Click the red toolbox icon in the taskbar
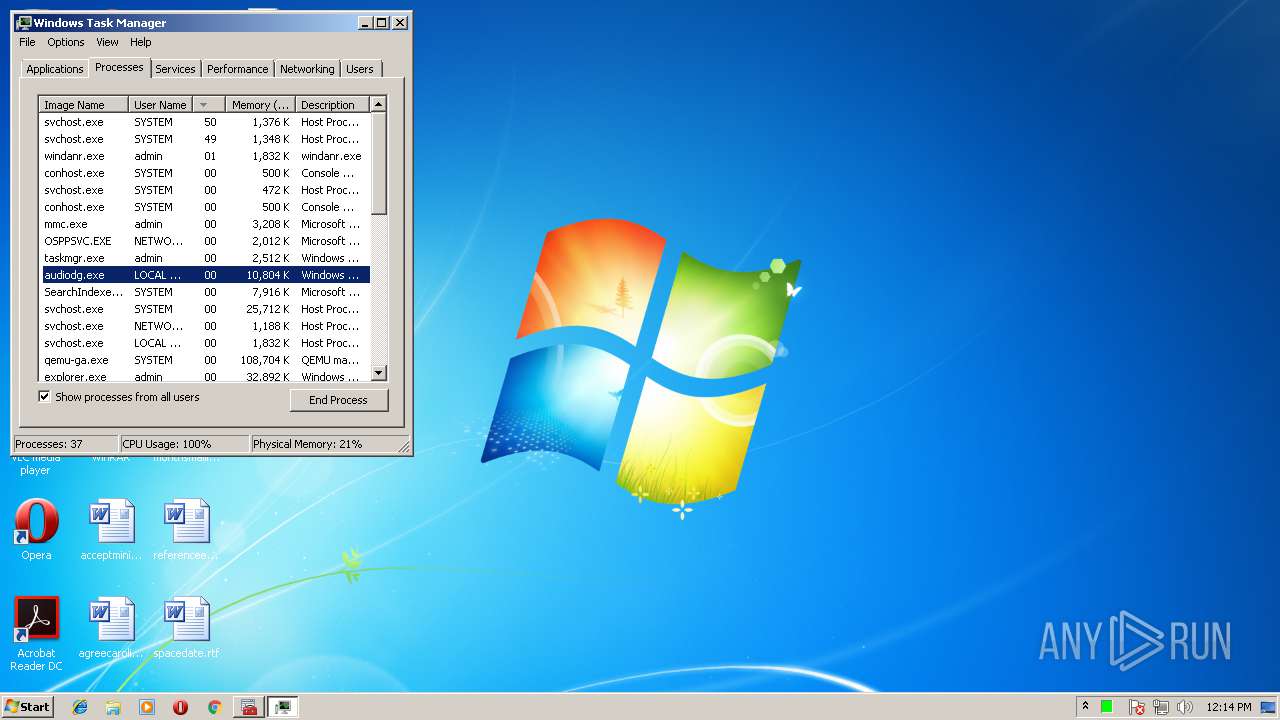The height and width of the screenshot is (720, 1280). point(249,707)
